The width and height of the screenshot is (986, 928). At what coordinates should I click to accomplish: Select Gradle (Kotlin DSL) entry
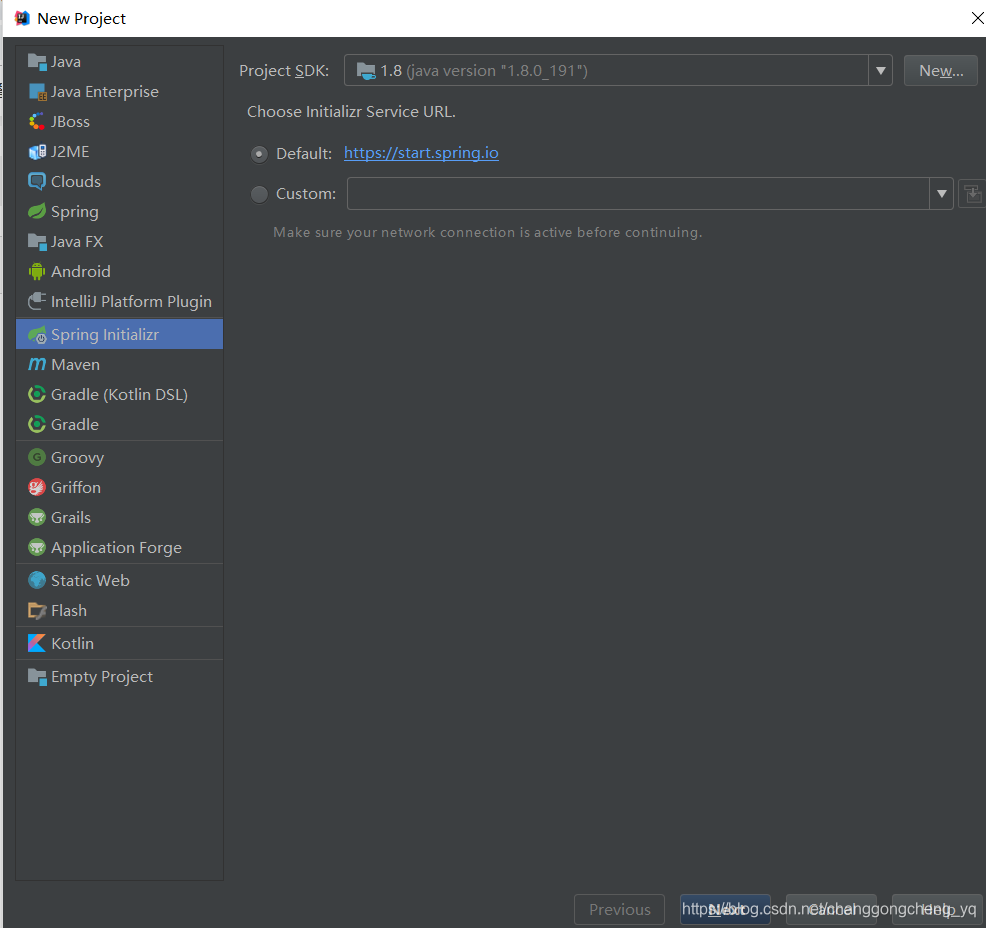(119, 394)
